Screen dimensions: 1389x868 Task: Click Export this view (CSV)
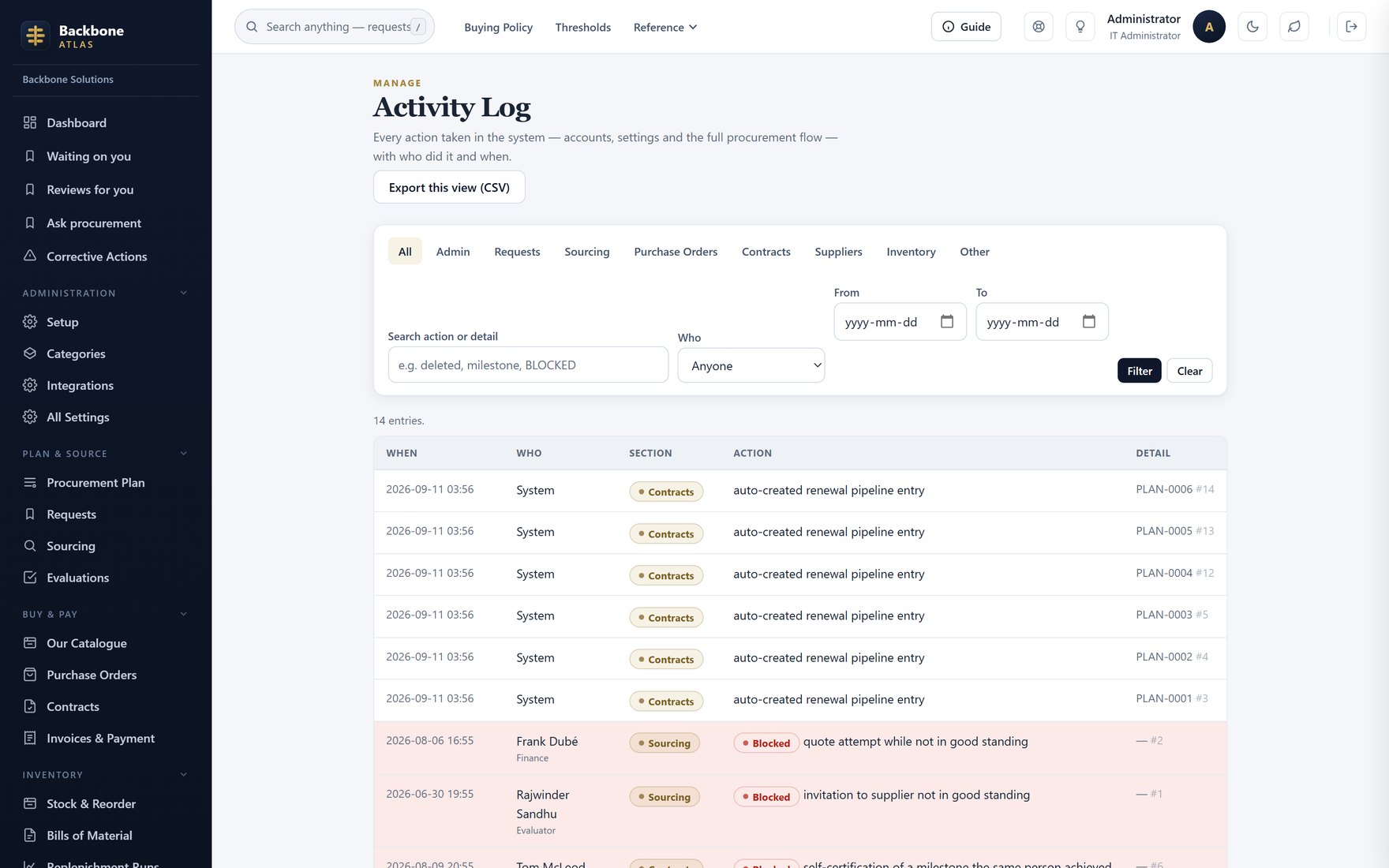(449, 187)
